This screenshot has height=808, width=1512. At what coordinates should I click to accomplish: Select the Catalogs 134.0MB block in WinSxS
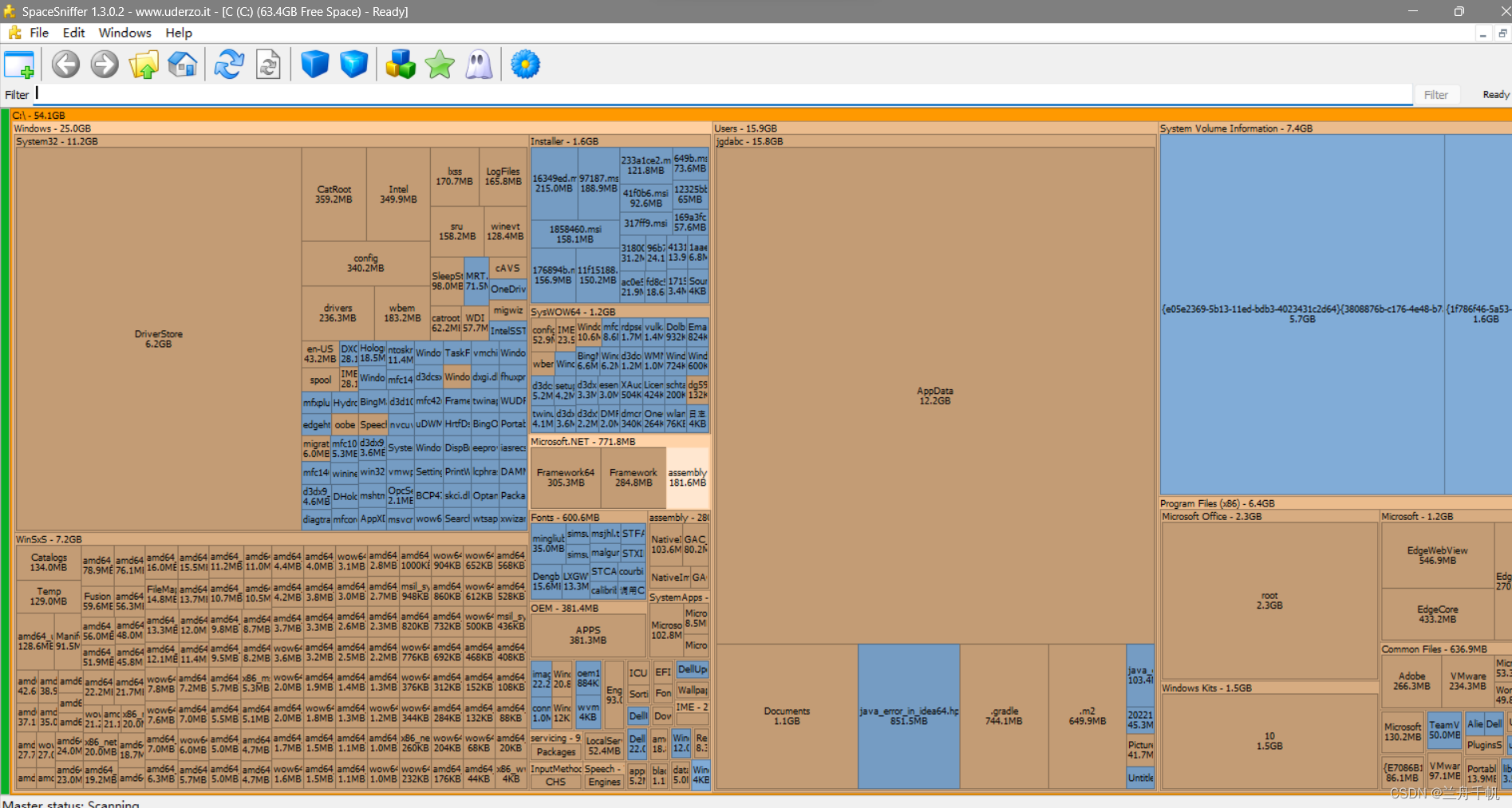tap(48, 562)
